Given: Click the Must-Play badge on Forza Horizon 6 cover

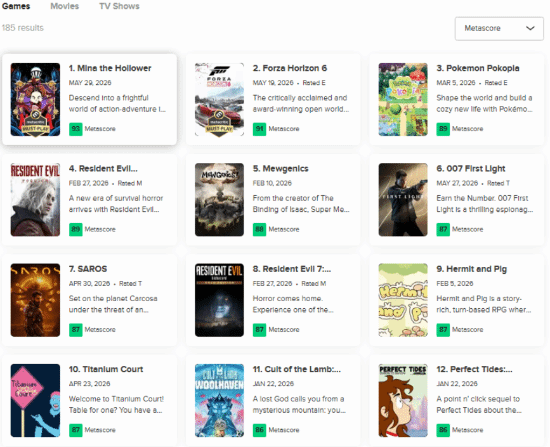Looking at the screenshot, I should click(x=219, y=124).
